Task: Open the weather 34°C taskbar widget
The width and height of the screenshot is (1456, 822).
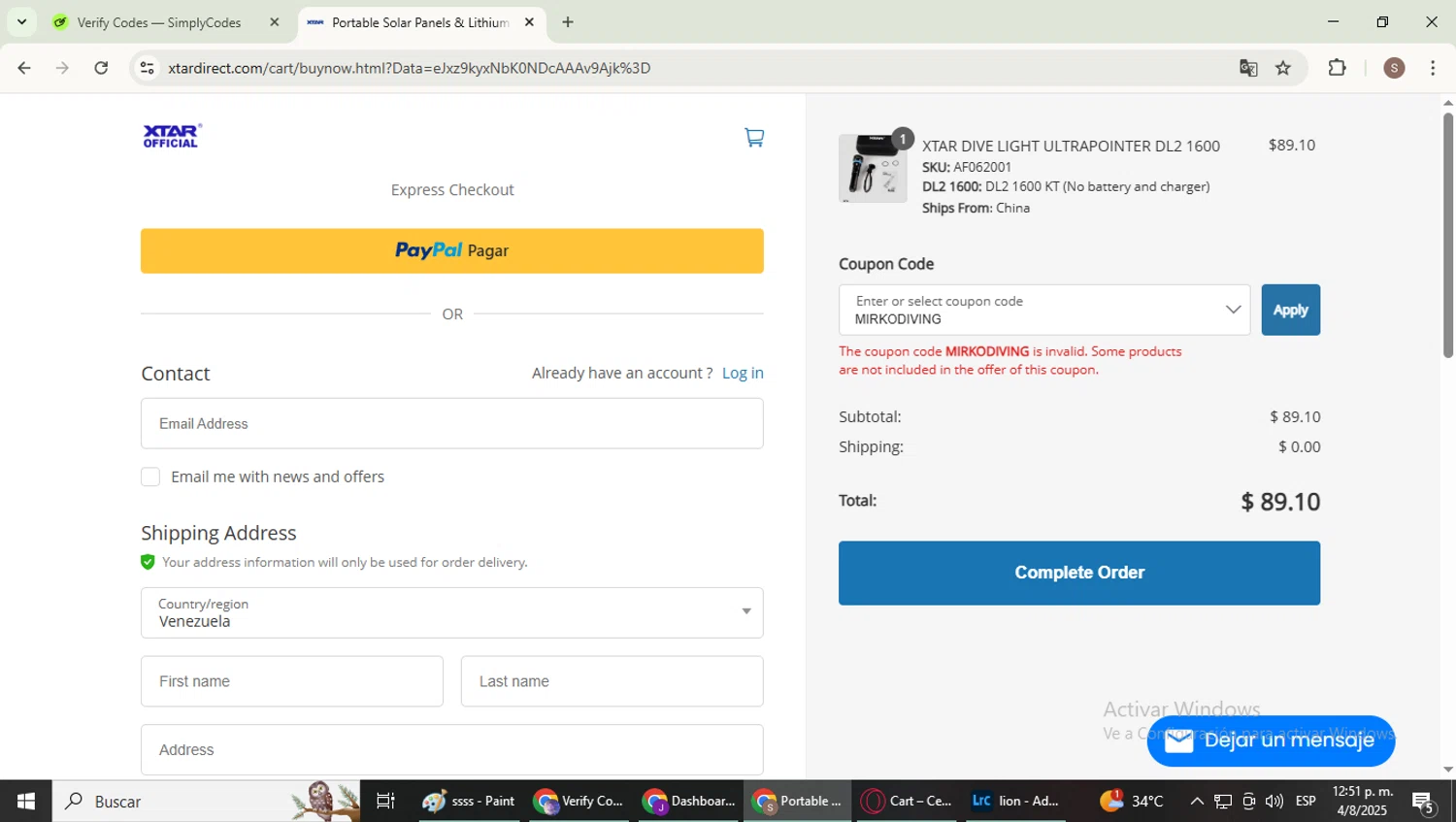Action: [1132, 801]
